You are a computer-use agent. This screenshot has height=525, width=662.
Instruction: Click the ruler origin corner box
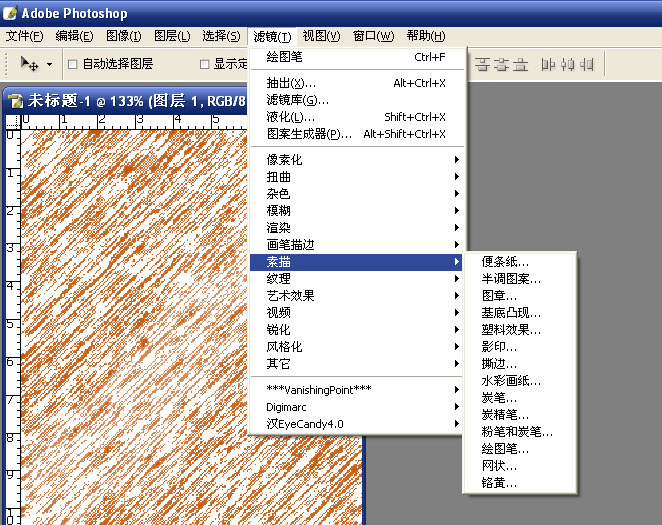pyautogui.click(x=13, y=122)
